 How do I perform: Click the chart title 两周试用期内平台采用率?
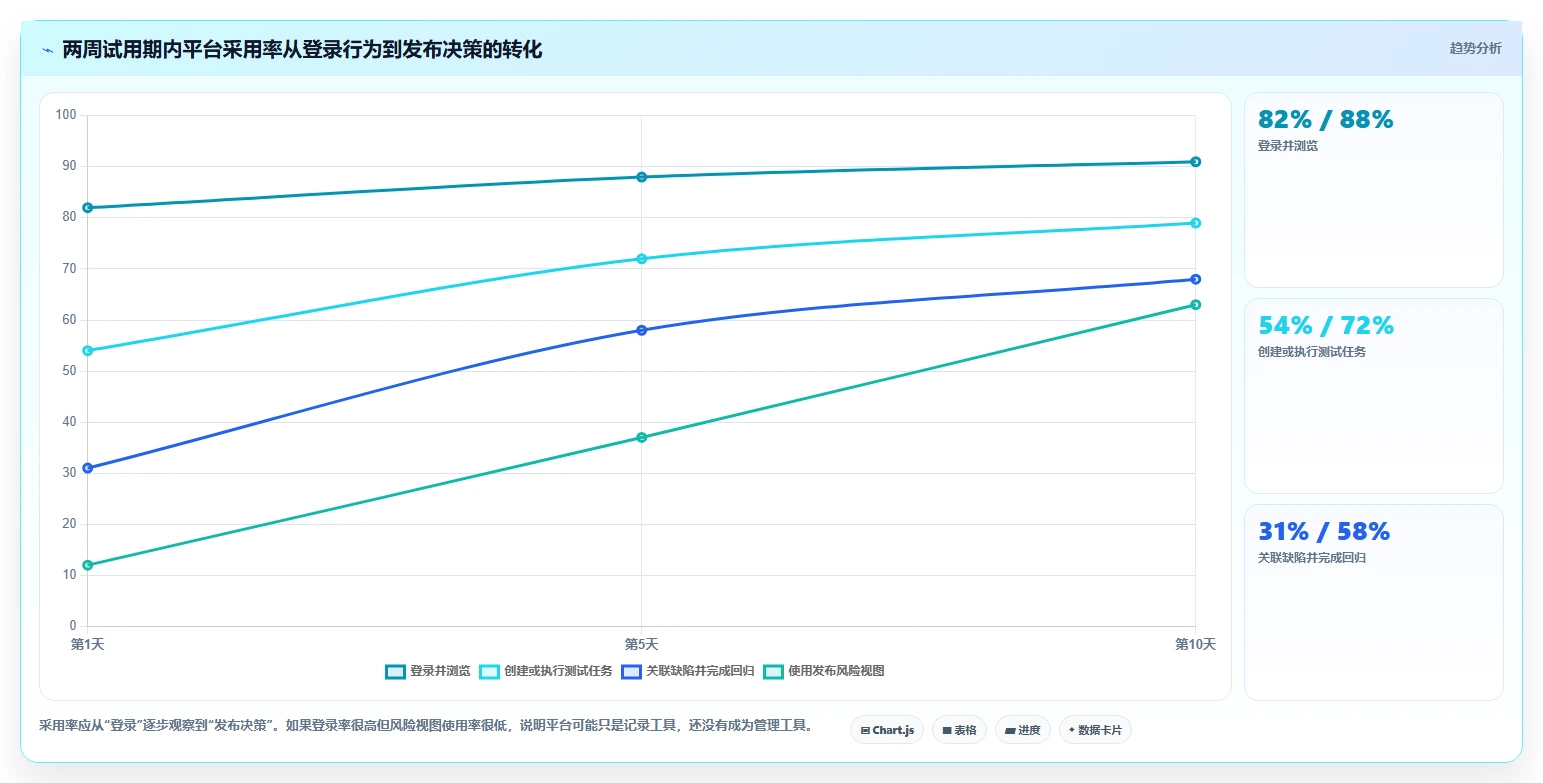pos(302,50)
